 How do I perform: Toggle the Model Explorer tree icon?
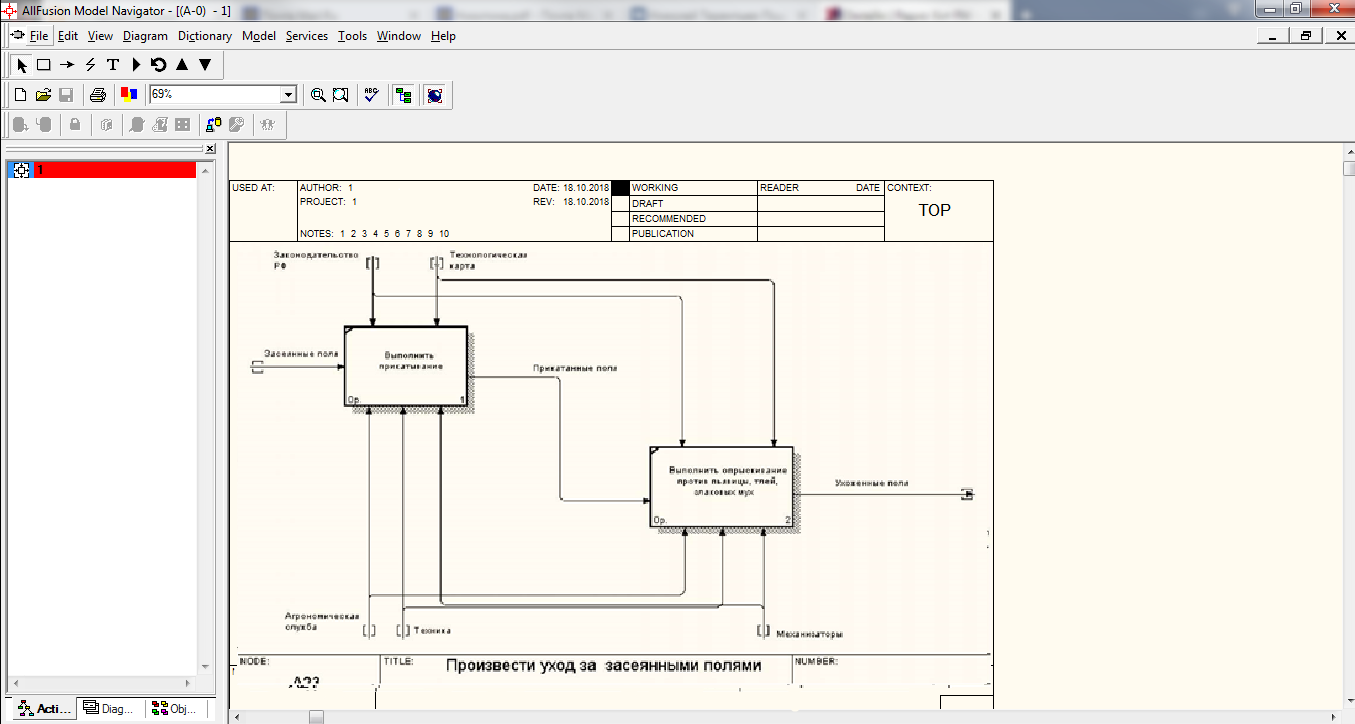coord(404,95)
